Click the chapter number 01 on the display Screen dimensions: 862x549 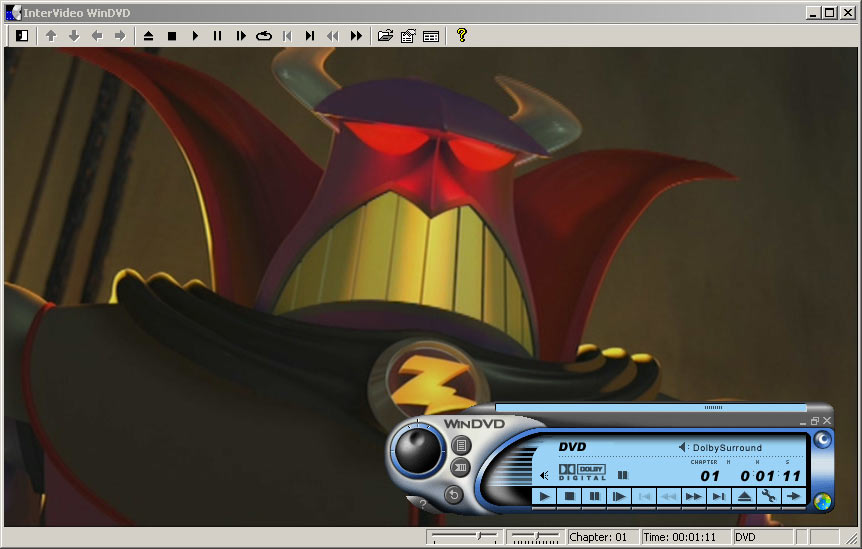click(x=710, y=476)
